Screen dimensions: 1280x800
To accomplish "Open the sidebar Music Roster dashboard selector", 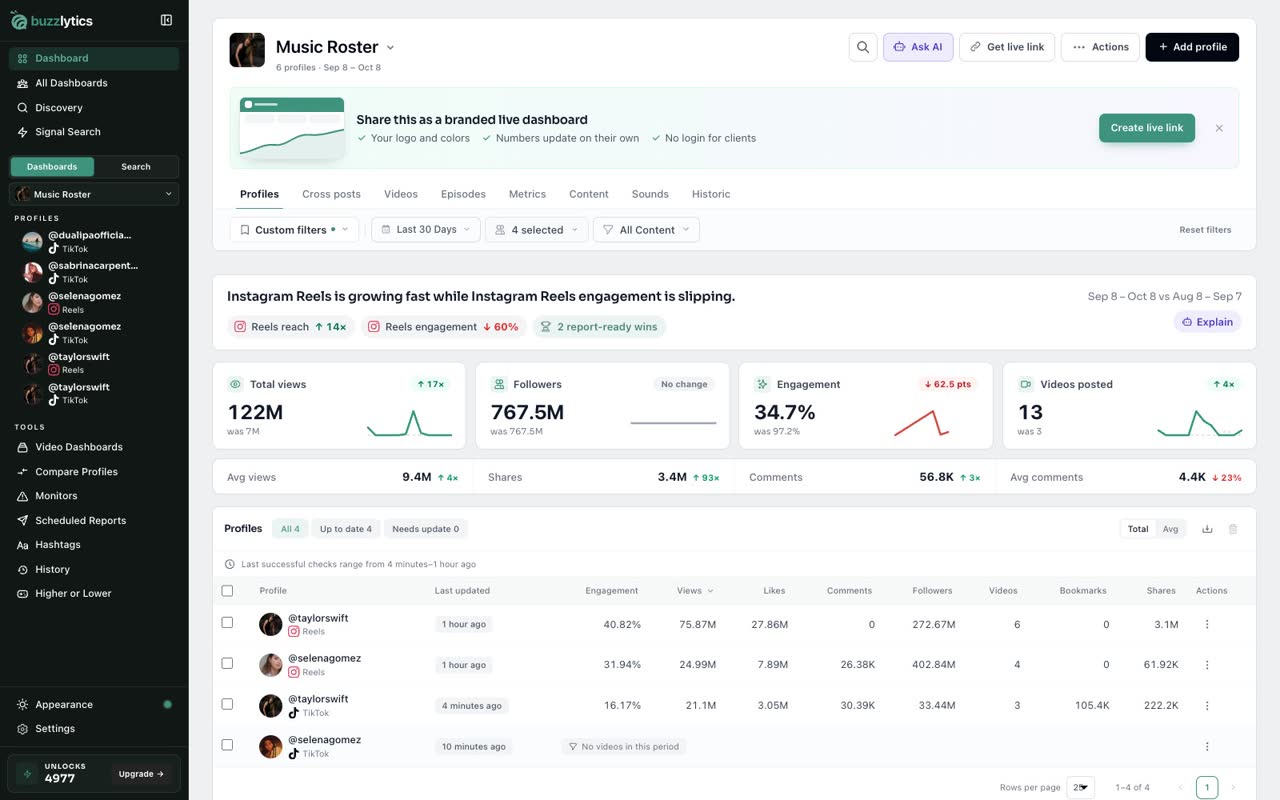I will tap(94, 194).
